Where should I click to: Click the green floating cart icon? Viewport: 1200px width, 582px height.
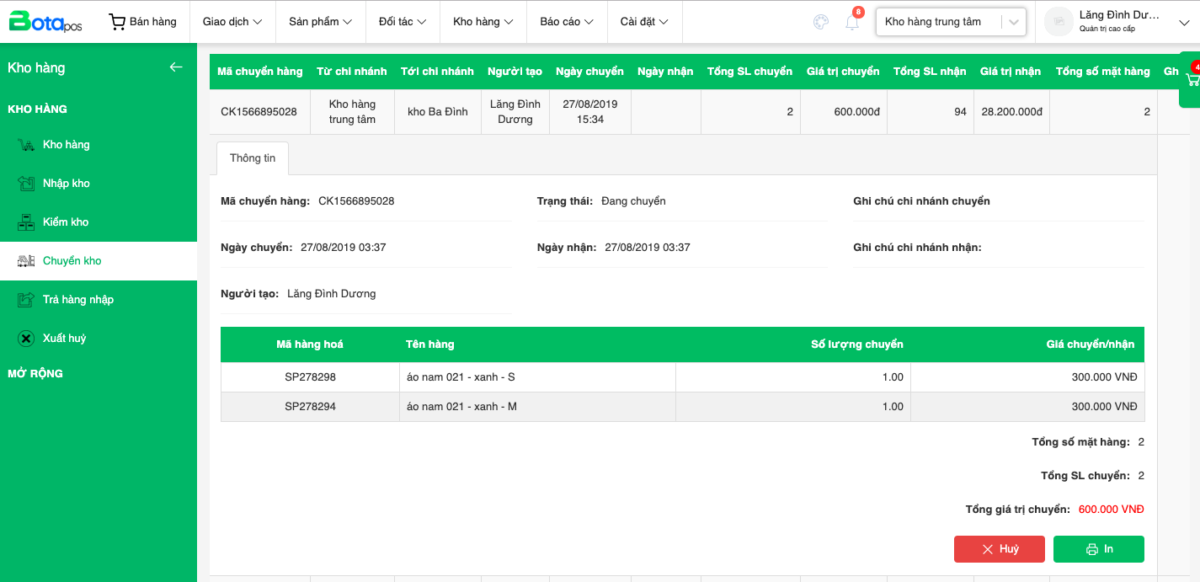(1191, 78)
